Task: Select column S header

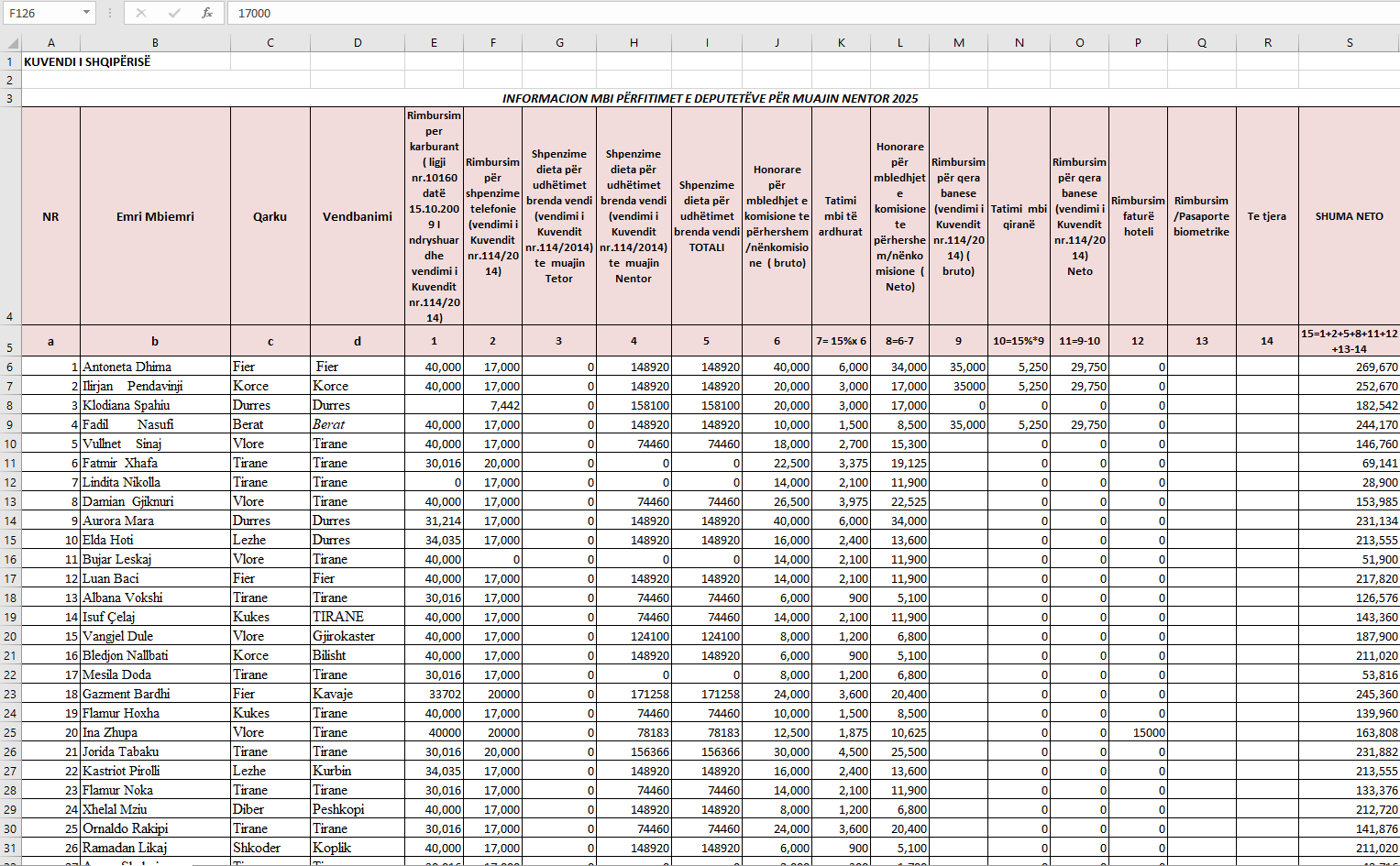Action: [x=1349, y=43]
